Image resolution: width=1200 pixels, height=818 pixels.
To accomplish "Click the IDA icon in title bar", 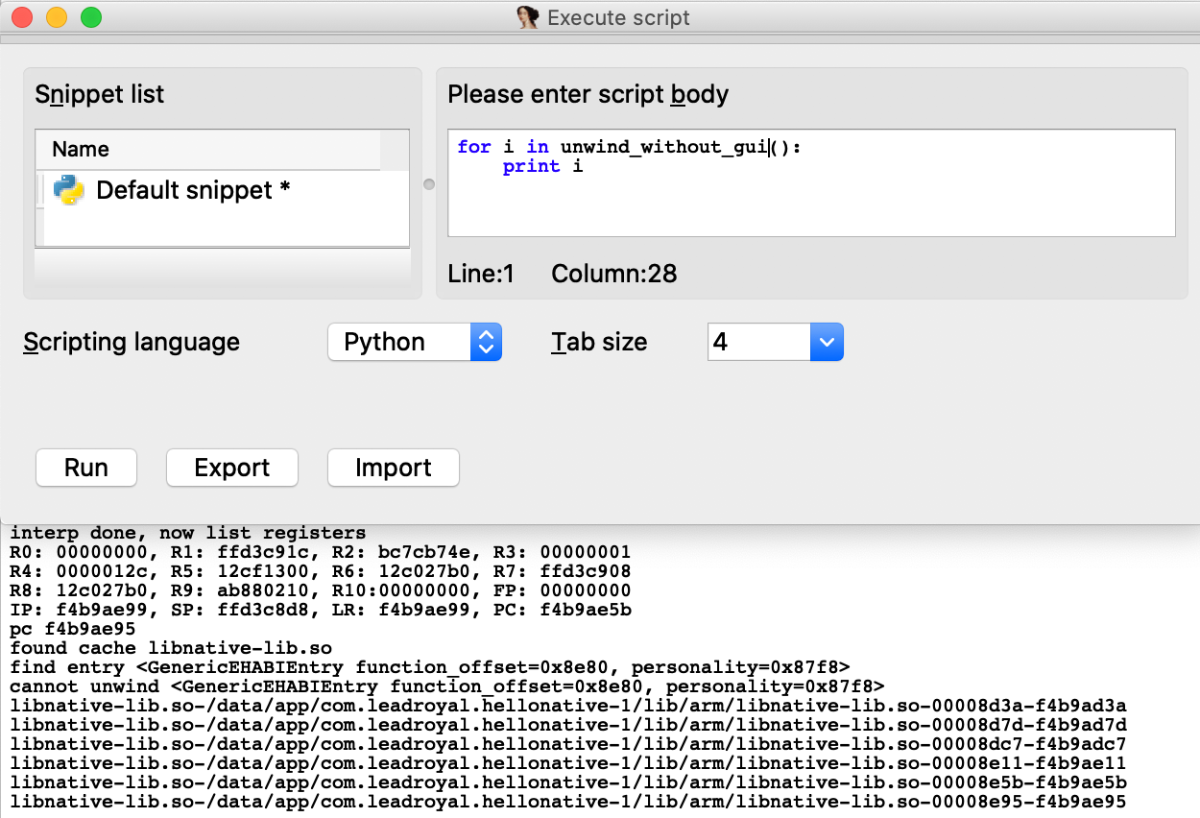I will coord(527,17).
